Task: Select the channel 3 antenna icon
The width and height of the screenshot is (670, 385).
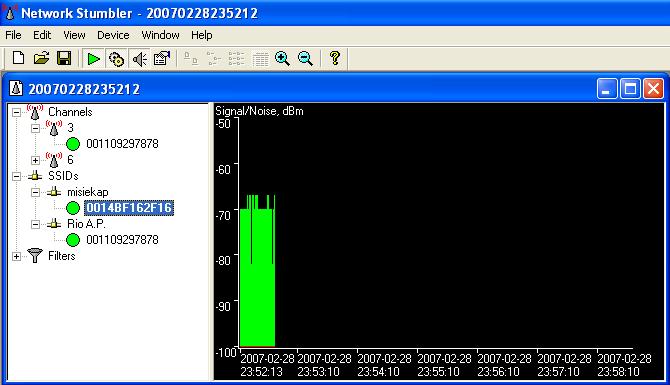Action: [x=54, y=128]
